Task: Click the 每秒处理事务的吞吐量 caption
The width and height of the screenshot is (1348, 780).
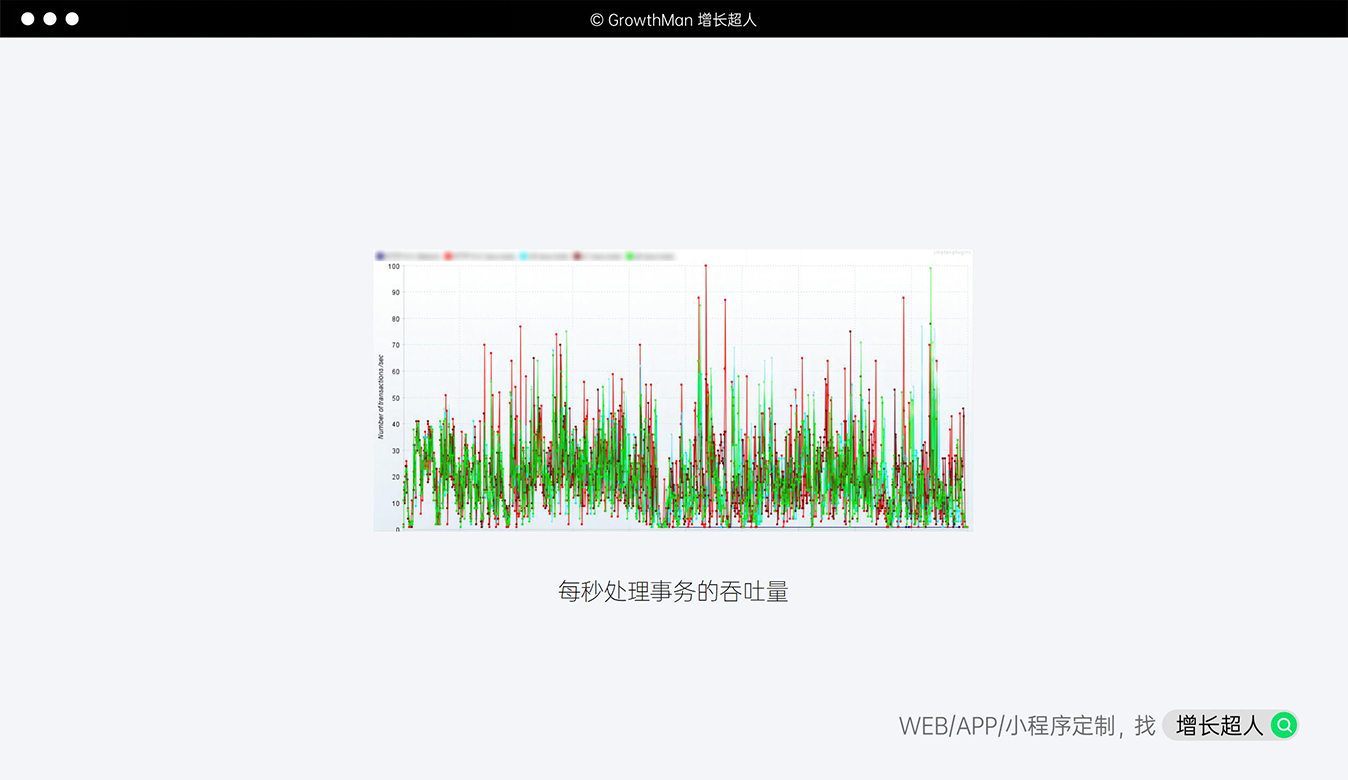Action: 673,591
